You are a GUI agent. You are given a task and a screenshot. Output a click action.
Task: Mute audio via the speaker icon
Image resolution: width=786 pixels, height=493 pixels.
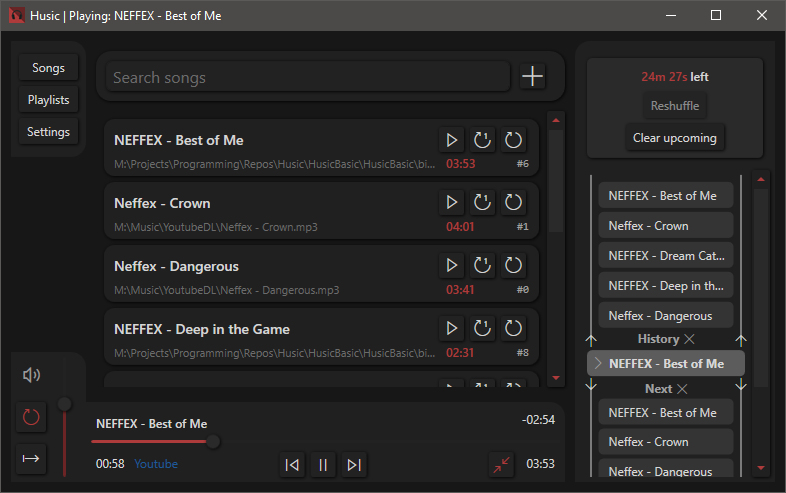point(31,375)
